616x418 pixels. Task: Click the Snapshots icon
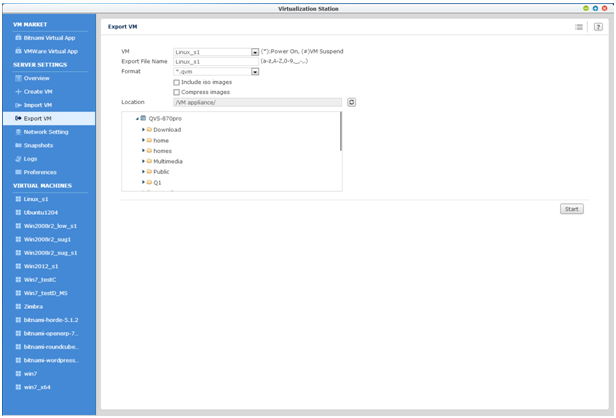[18, 145]
